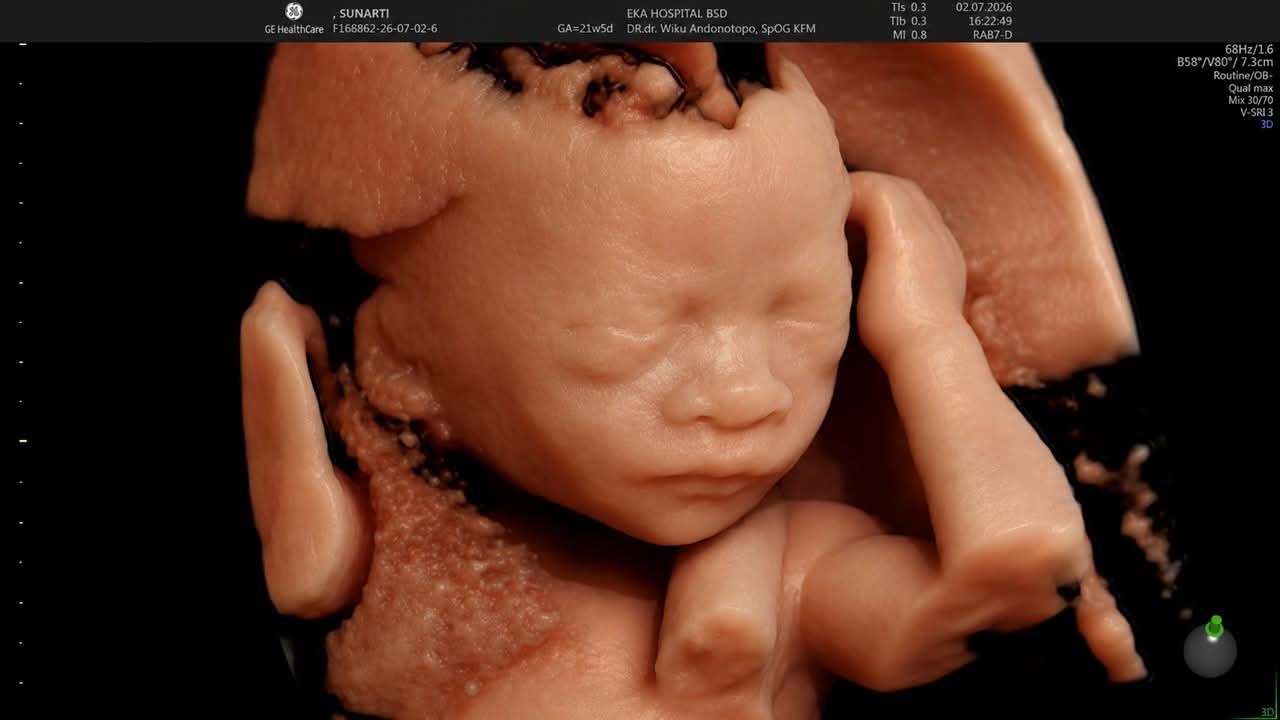
Task: Click patient ID F168862-26-07-02-6
Action: click(x=385, y=28)
